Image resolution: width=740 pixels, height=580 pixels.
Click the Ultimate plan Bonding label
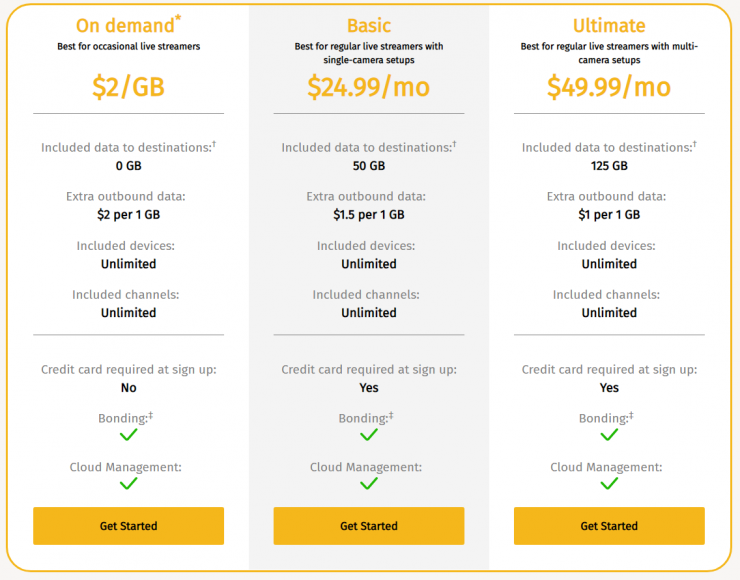pos(603,419)
